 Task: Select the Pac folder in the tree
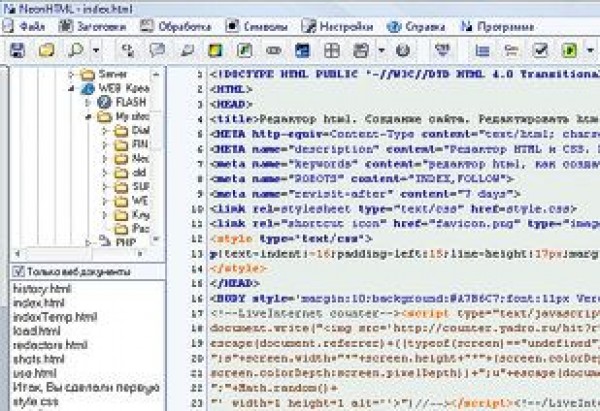tap(140, 228)
